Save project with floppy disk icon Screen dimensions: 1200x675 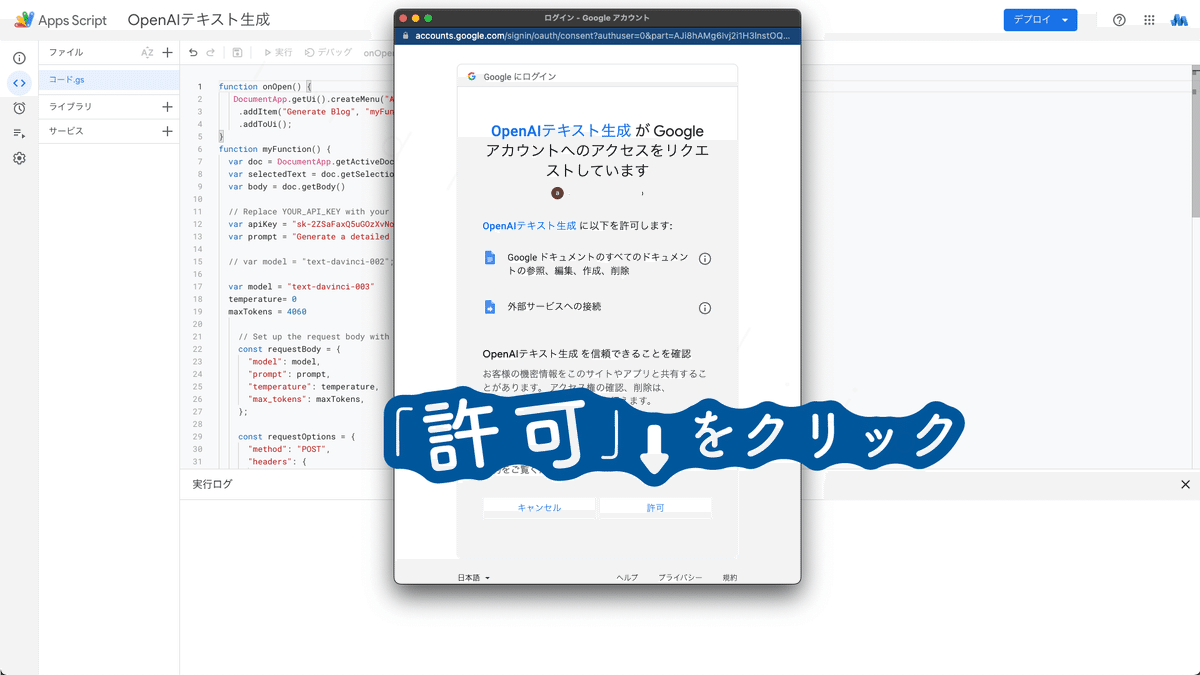click(237, 52)
